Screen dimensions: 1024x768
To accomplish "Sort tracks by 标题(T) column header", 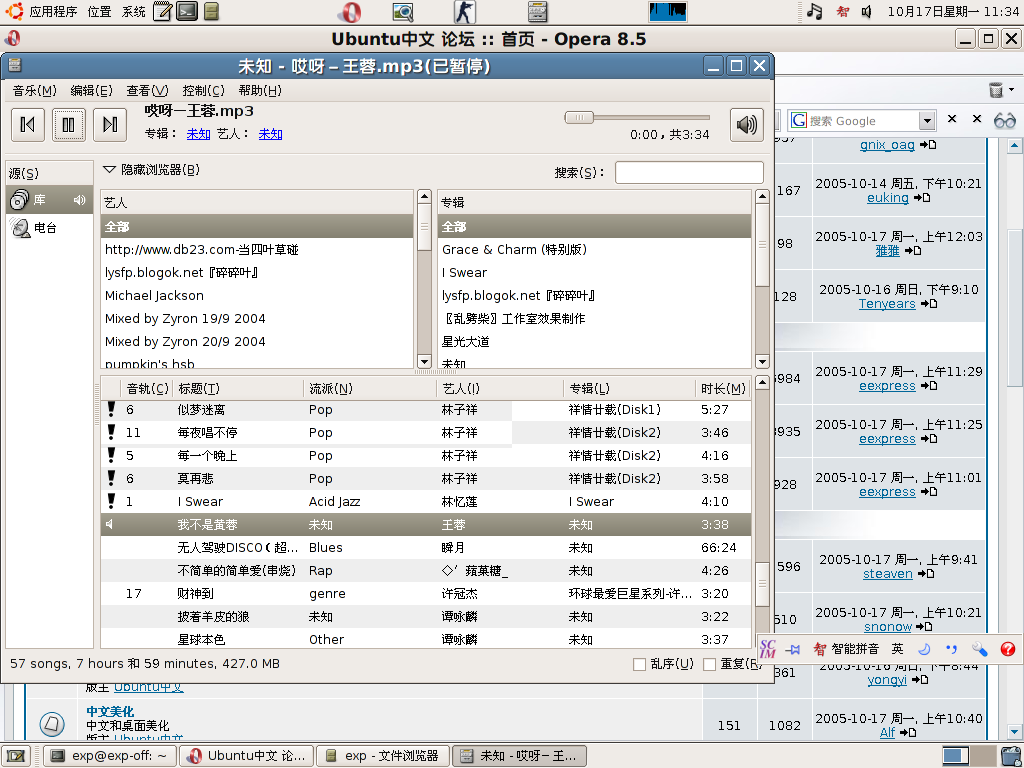I will click(x=238, y=389).
